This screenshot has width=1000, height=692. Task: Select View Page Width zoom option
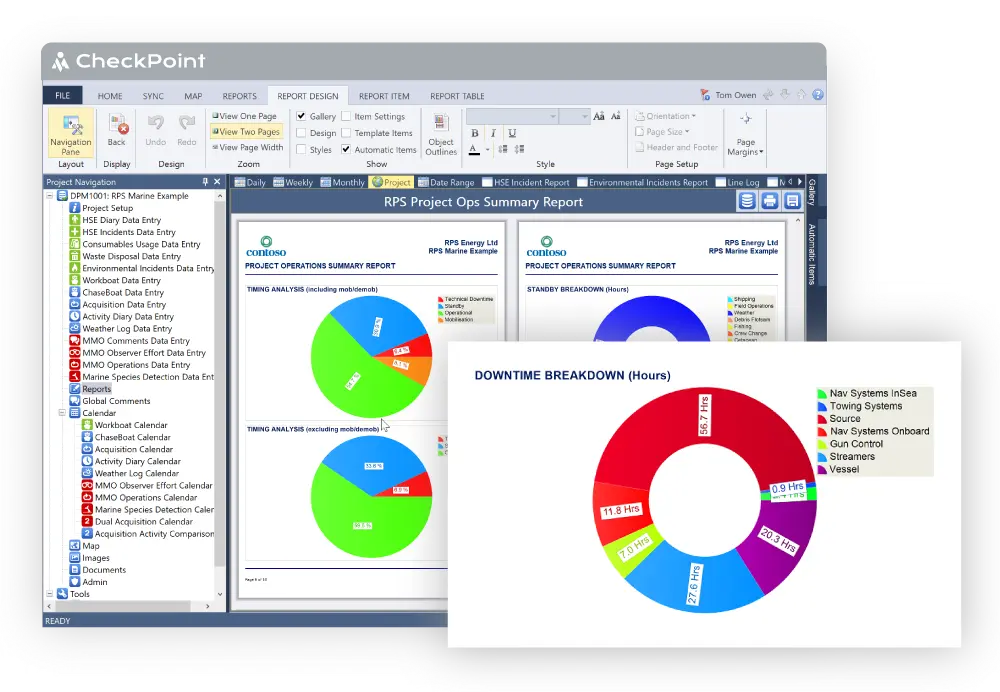pyautogui.click(x=247, y=147)
